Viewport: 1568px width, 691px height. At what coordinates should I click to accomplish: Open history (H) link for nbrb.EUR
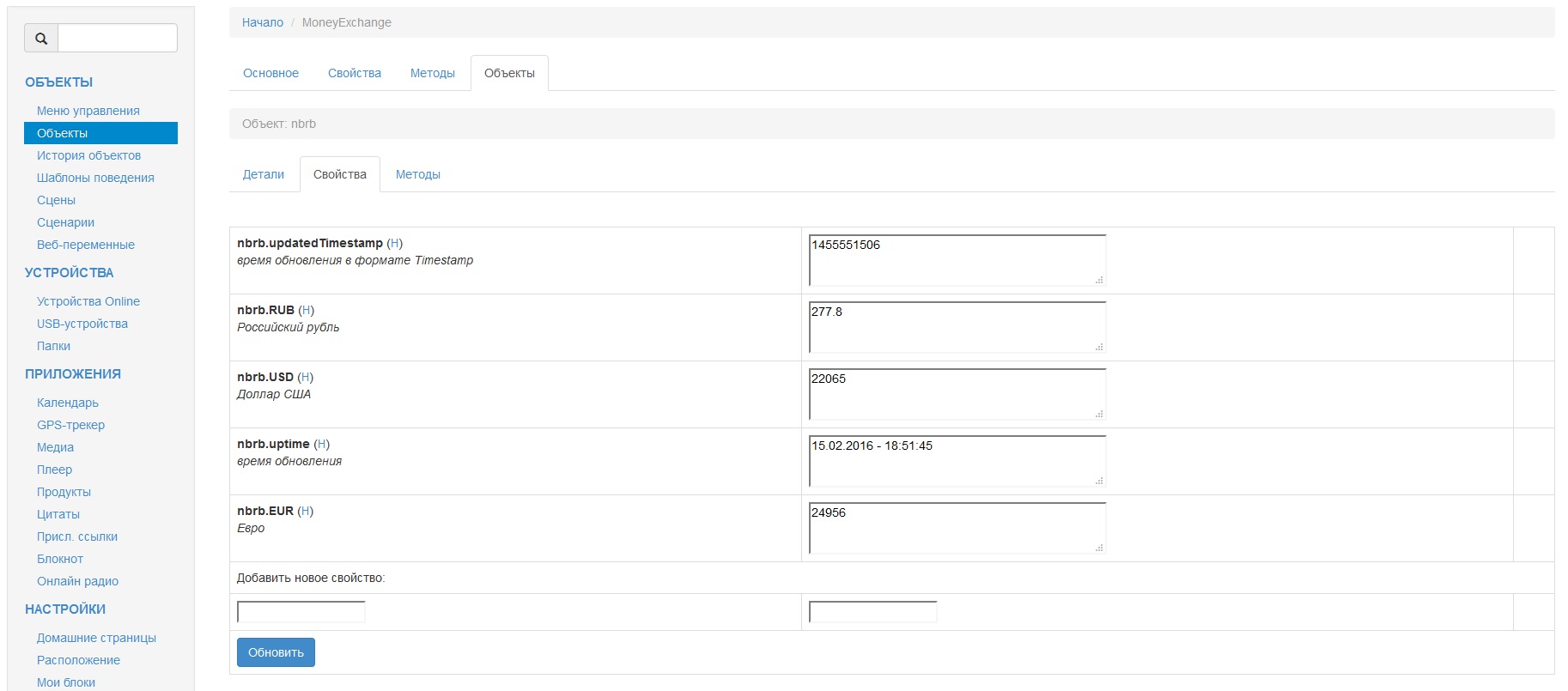306,511
